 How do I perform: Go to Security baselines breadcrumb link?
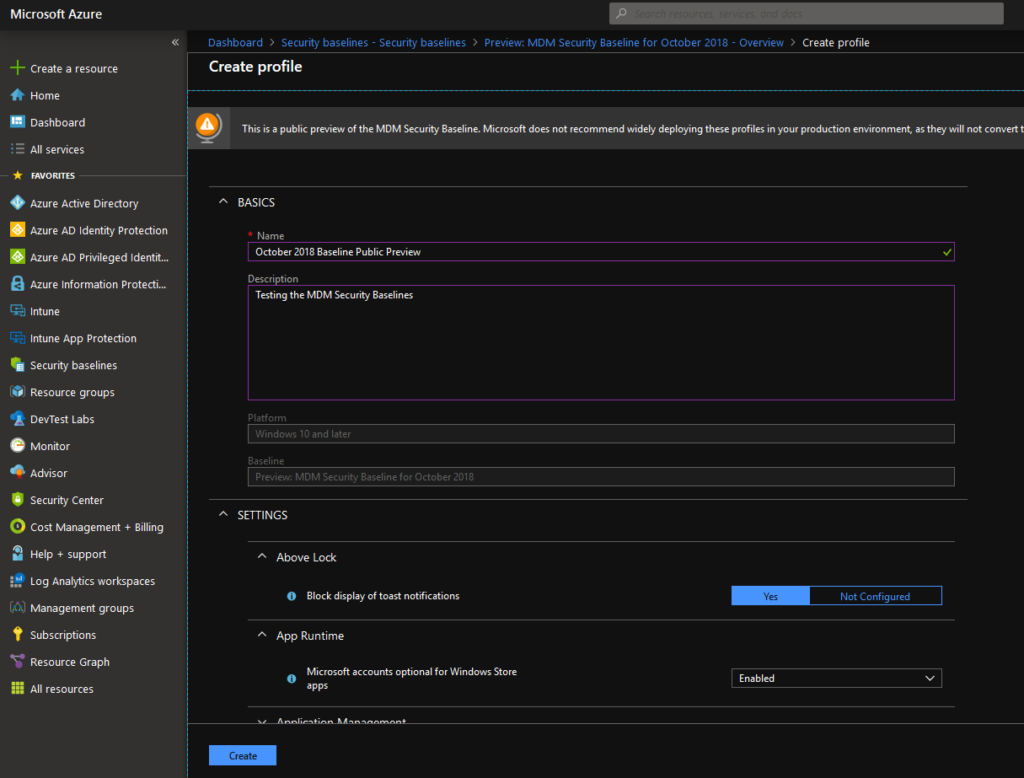click(x=374, y=42)
